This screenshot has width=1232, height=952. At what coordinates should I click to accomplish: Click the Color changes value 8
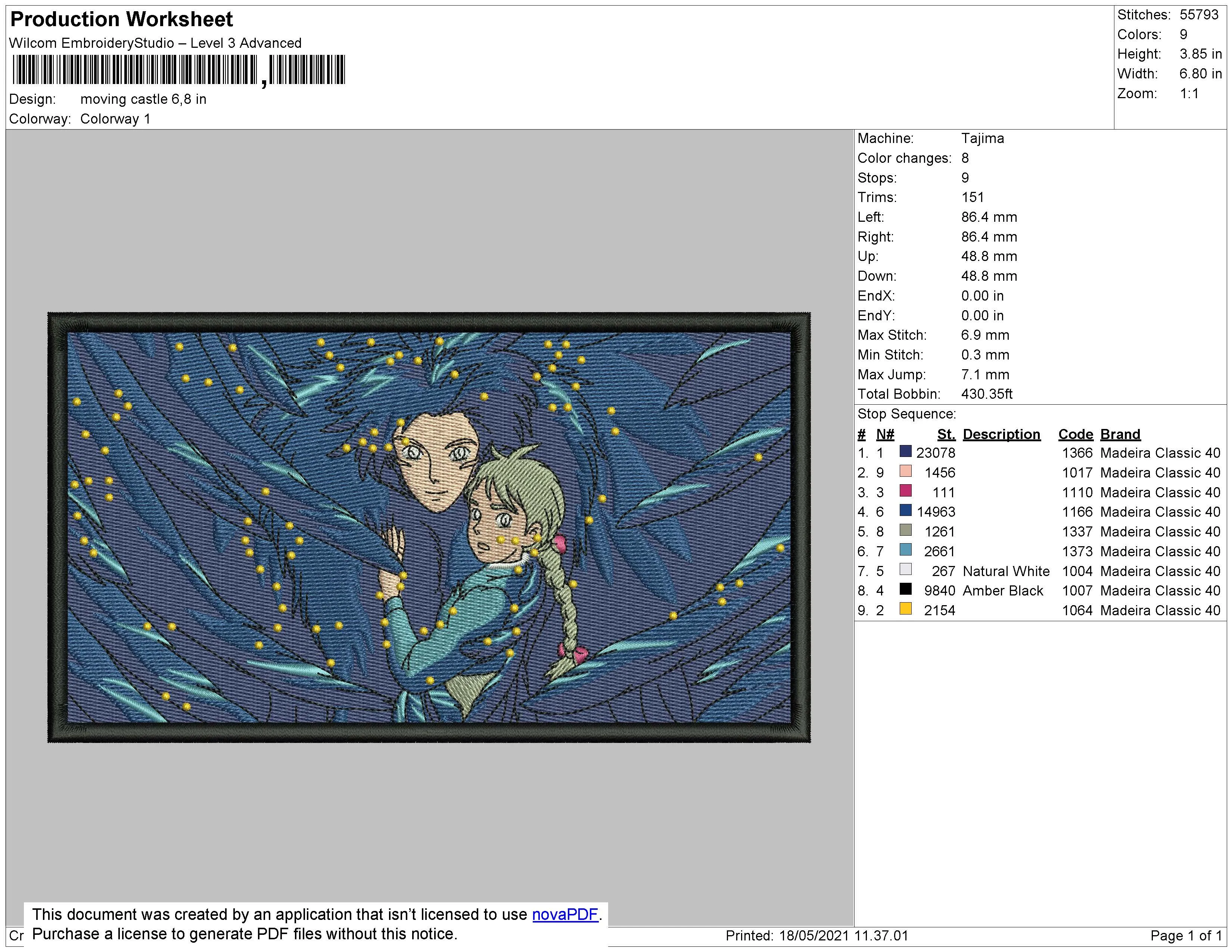(x=965, y=158)
